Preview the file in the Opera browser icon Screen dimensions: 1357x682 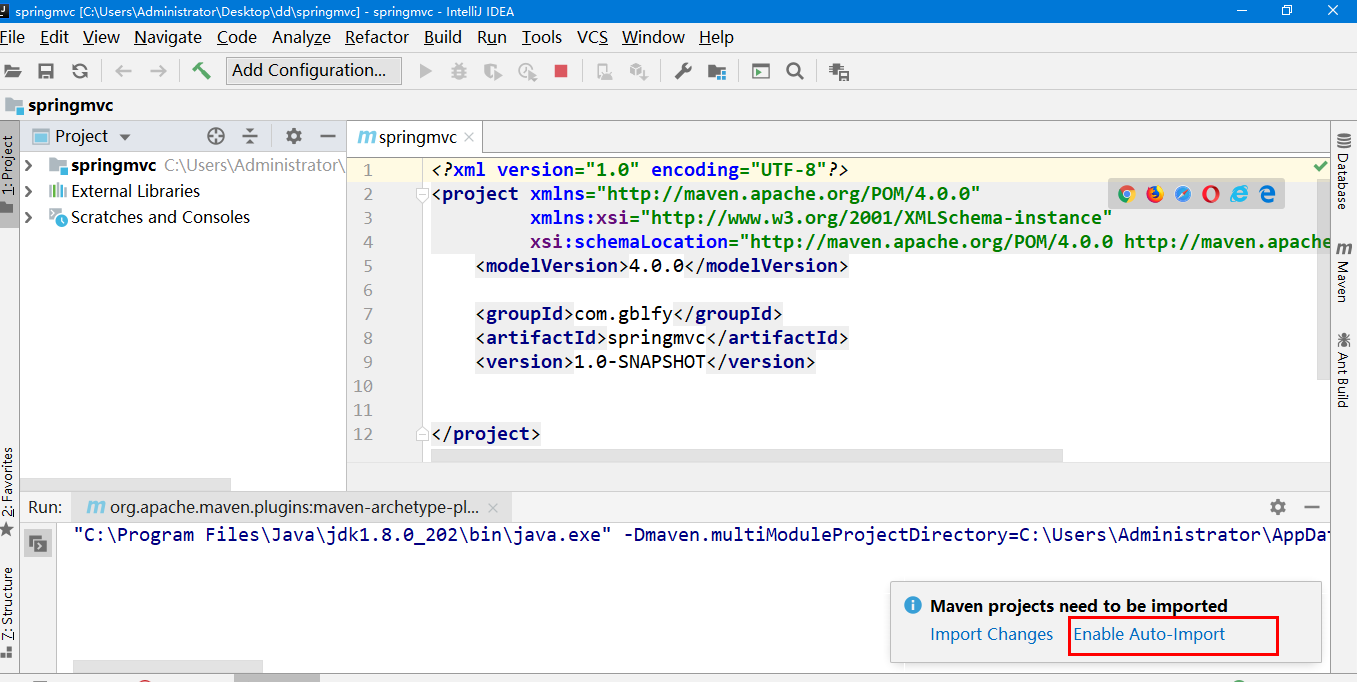pos(1211,194)
